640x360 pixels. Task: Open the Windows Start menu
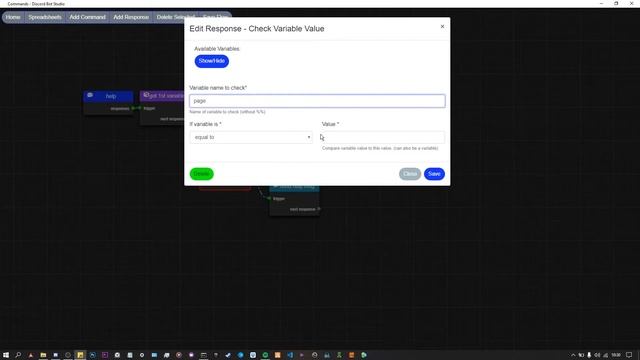6,355
